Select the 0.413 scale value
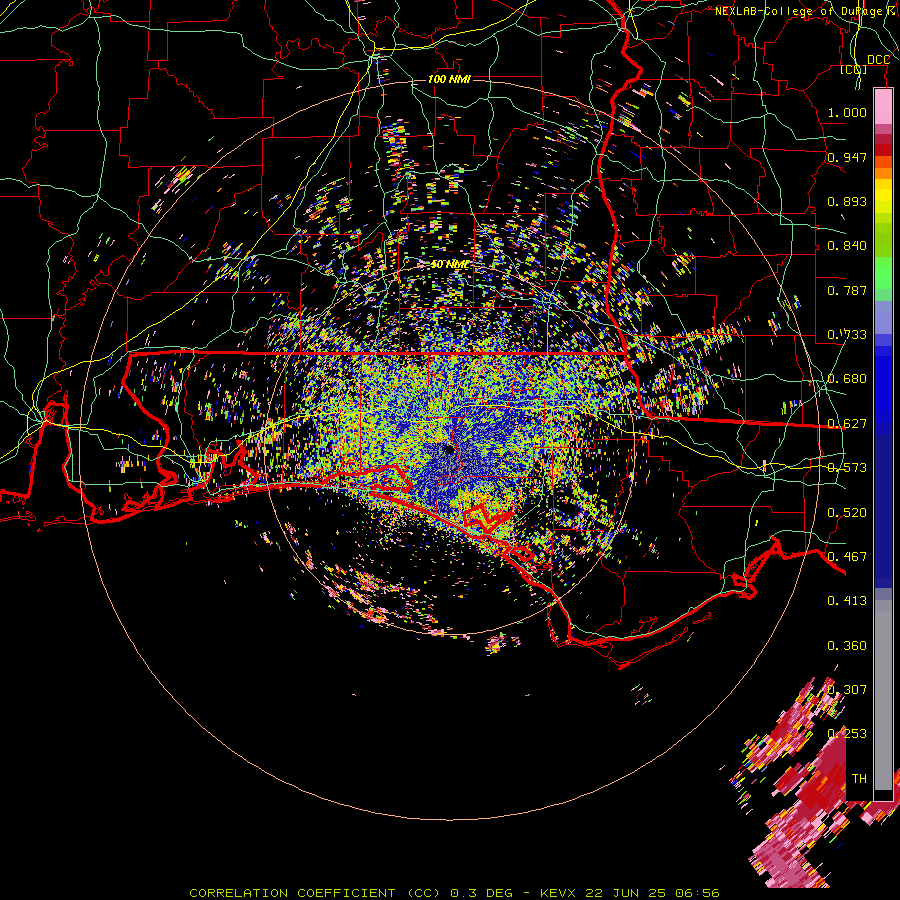 coord(847,600)
